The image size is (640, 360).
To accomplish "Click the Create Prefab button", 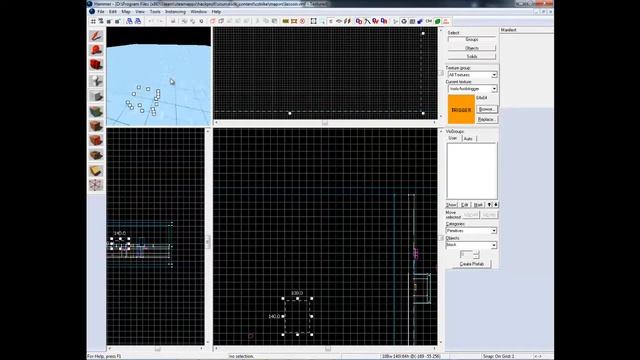I will coord(472,264).
